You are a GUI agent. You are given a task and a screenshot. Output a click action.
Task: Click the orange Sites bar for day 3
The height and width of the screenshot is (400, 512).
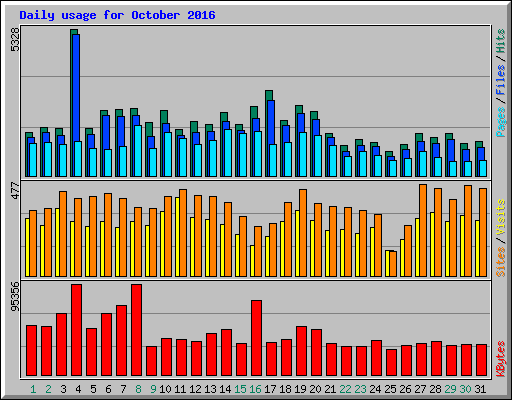click(63, 234)
